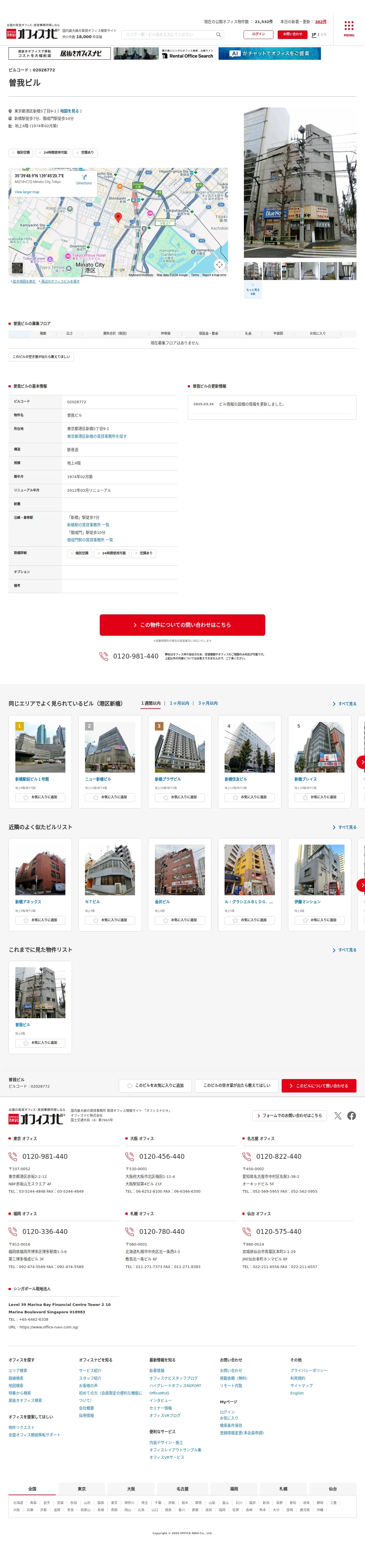Screen dimensions: 365x1568
Task: Switch footer region tab to 東京
Action: click(82, 1489)
